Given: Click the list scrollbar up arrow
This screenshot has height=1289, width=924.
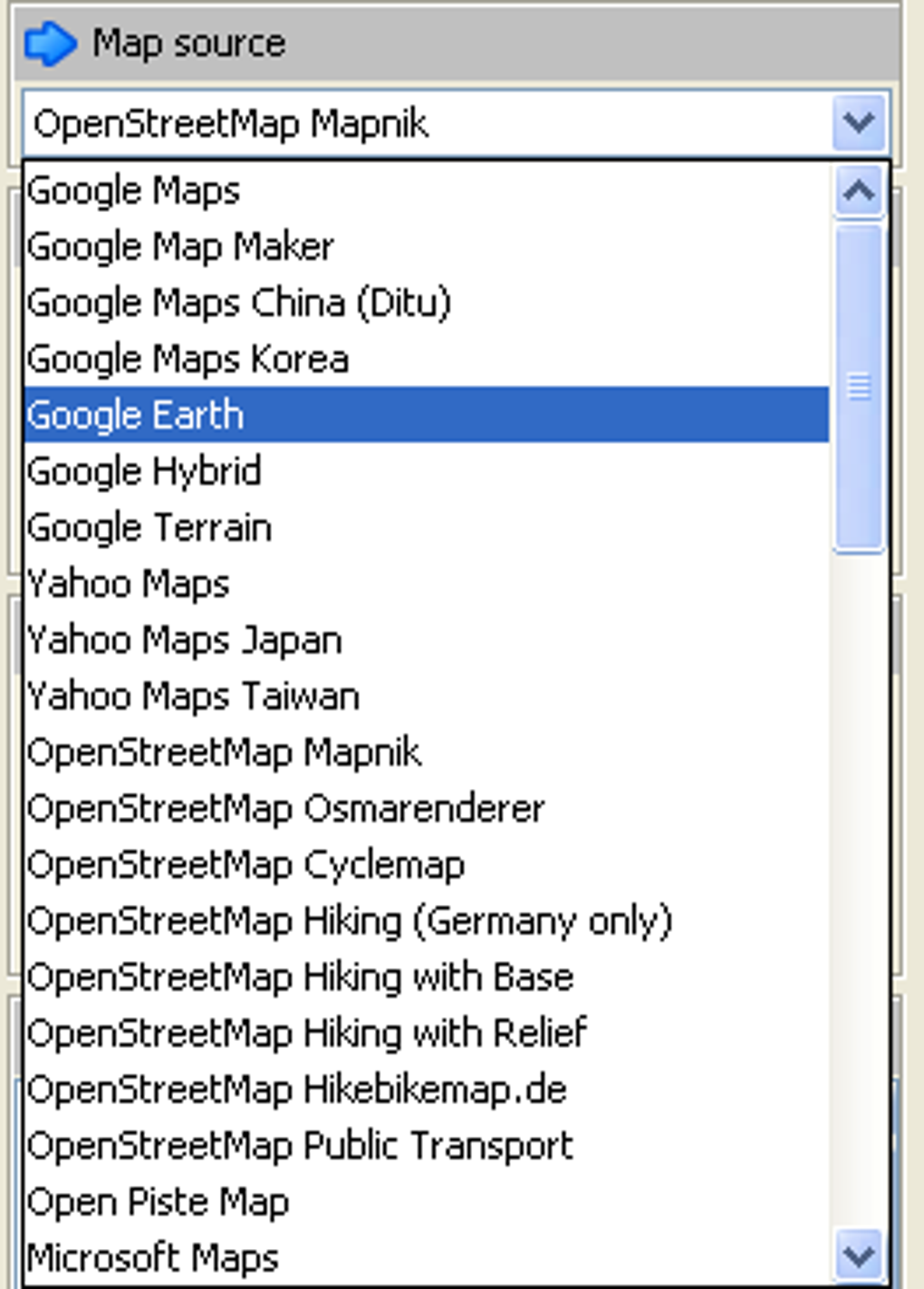Looking at the screenshot, I should tap(858, 191).
